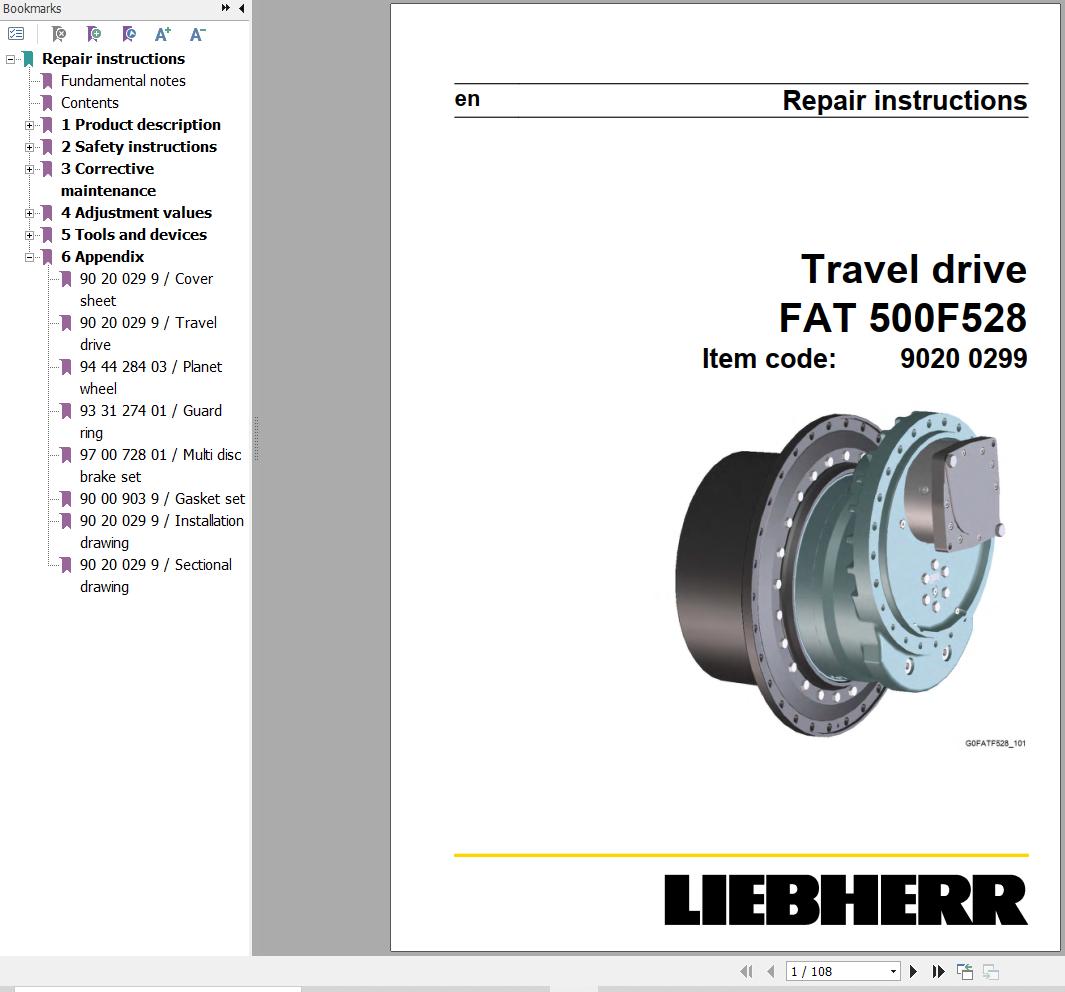The width and height of the screenshot is (1065, 992).
Task: Go to the next page
Action: coord(914,972)
